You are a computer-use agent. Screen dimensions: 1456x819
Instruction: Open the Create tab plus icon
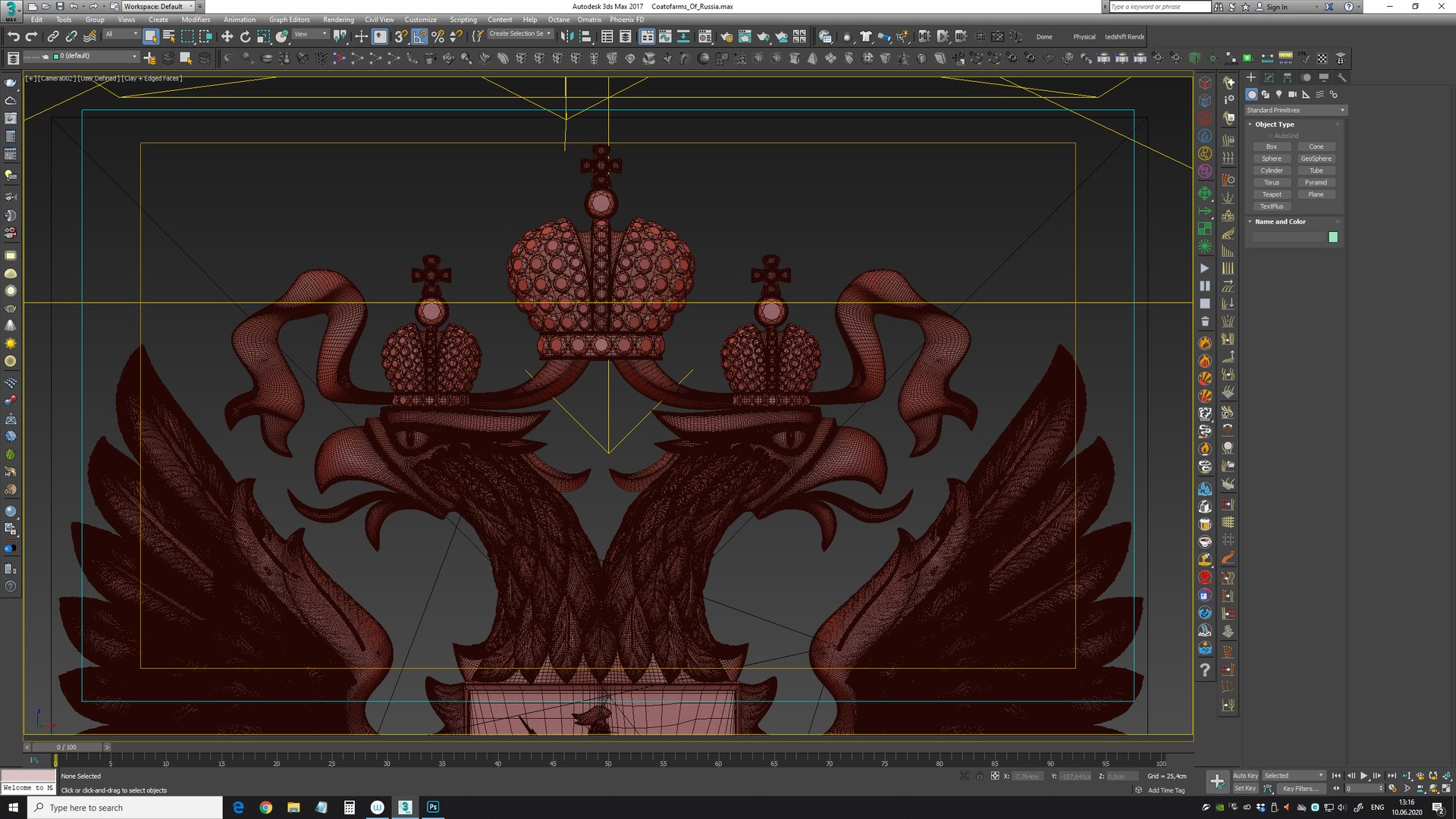(x=1251, y=77)
